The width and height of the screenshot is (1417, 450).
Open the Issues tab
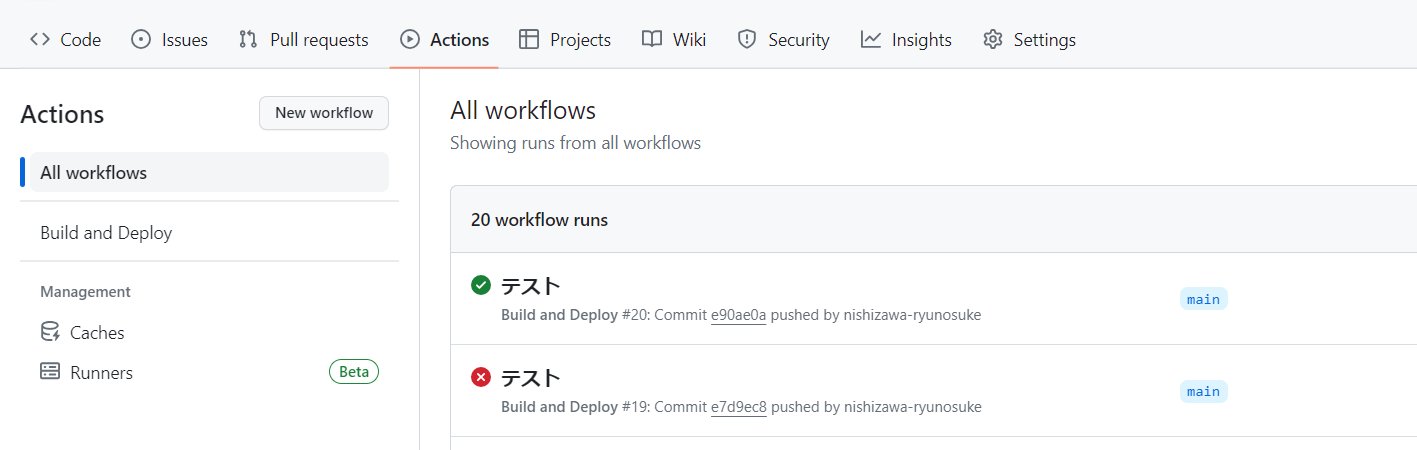pyautogui.click(x=170, y=40)
